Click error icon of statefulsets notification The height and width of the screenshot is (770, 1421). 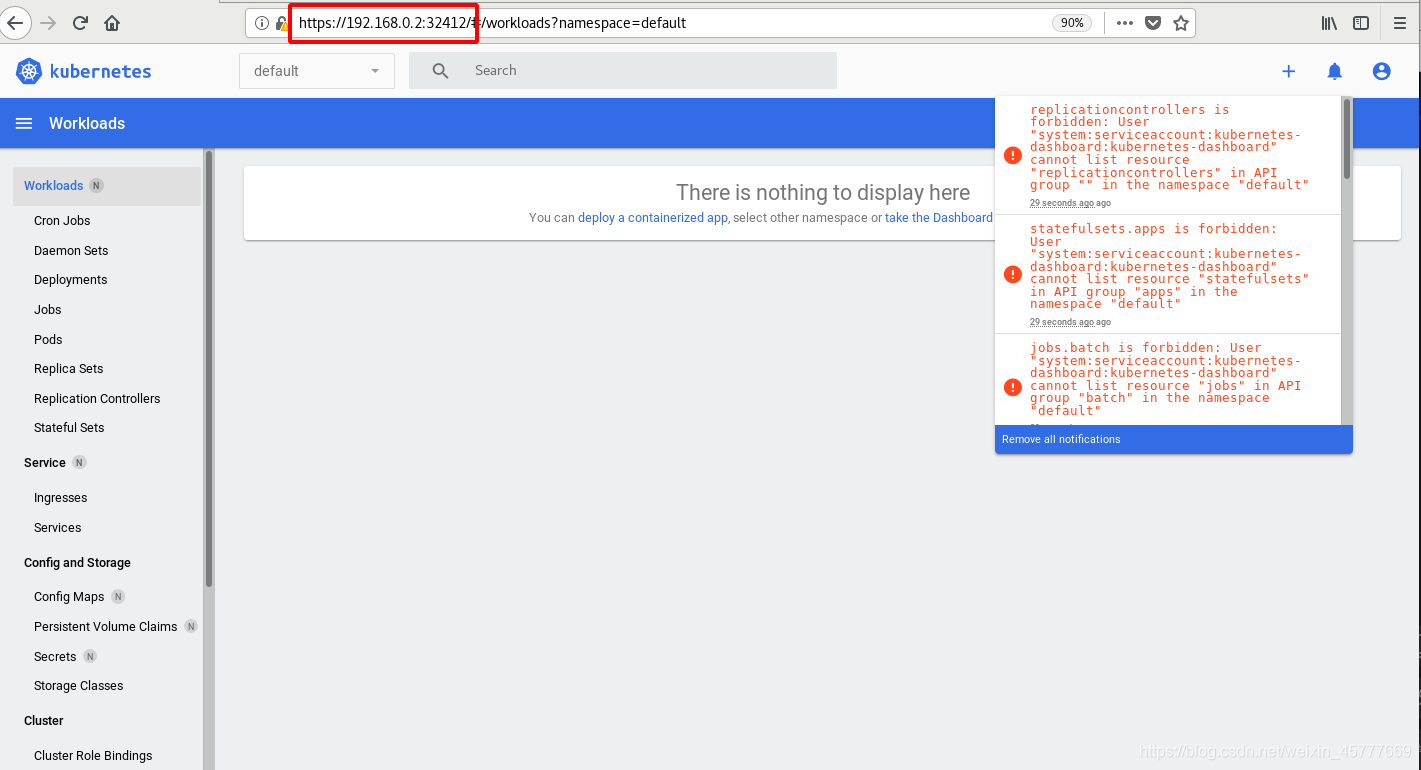pyautogui.click(x=1012, y=274)
